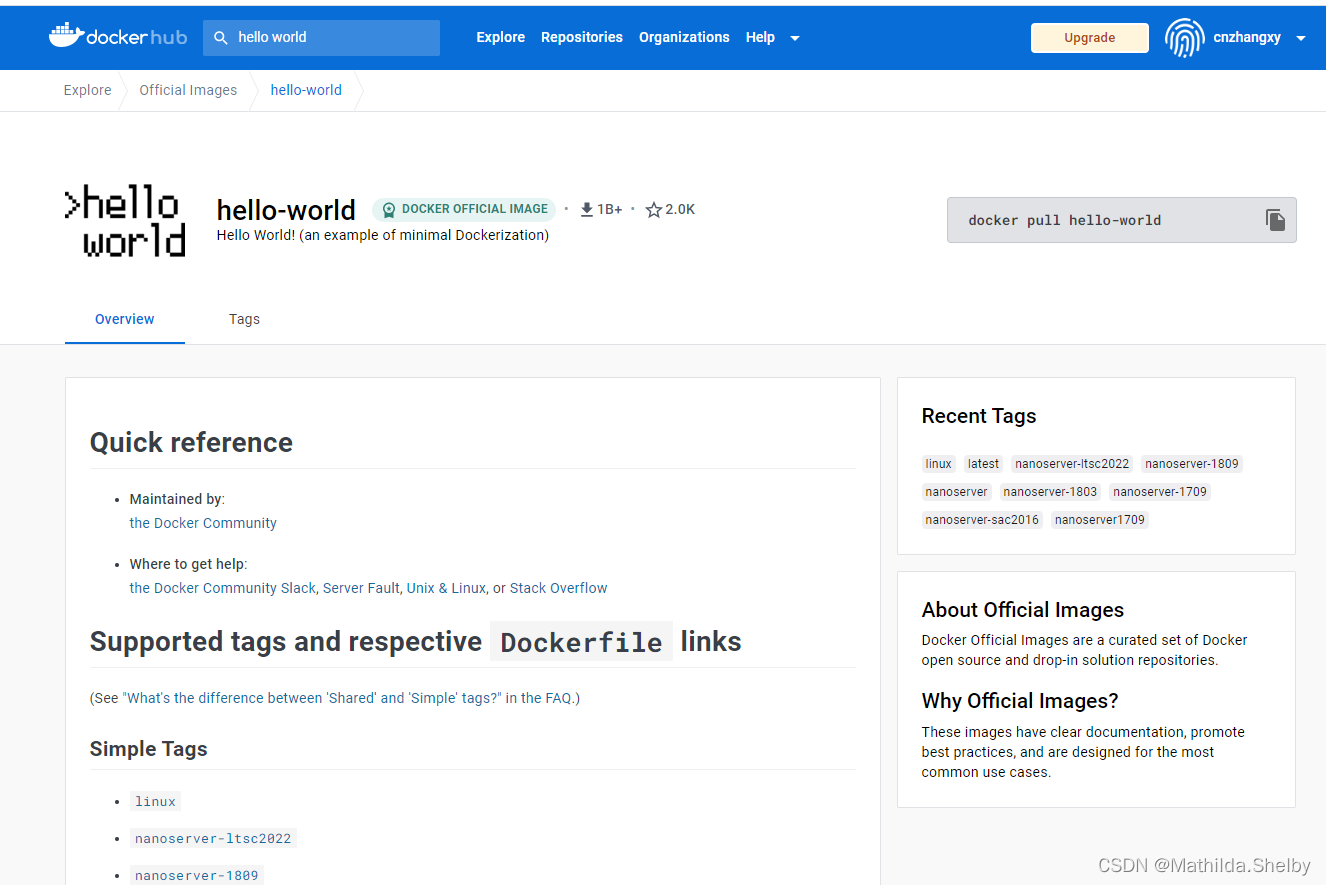The image size is (1326, 885).
Task: Open the Shared and Simple tags FAQ link
Action: (x=312, y=698)
